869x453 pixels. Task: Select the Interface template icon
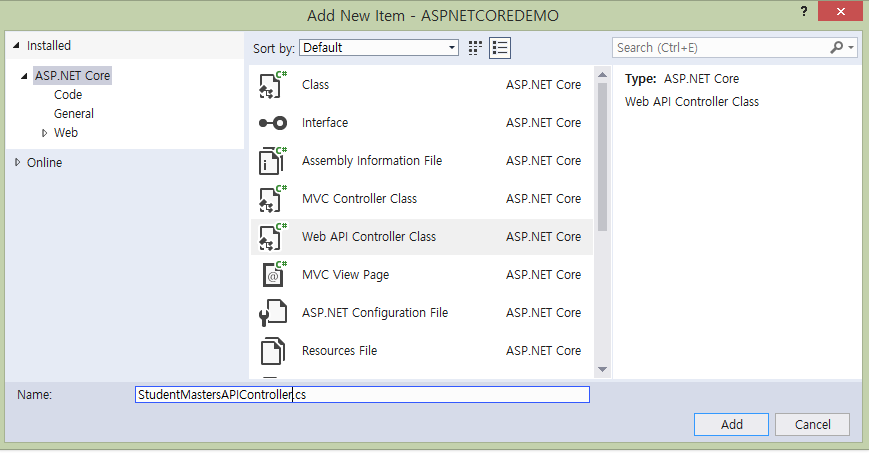point(273,123)
